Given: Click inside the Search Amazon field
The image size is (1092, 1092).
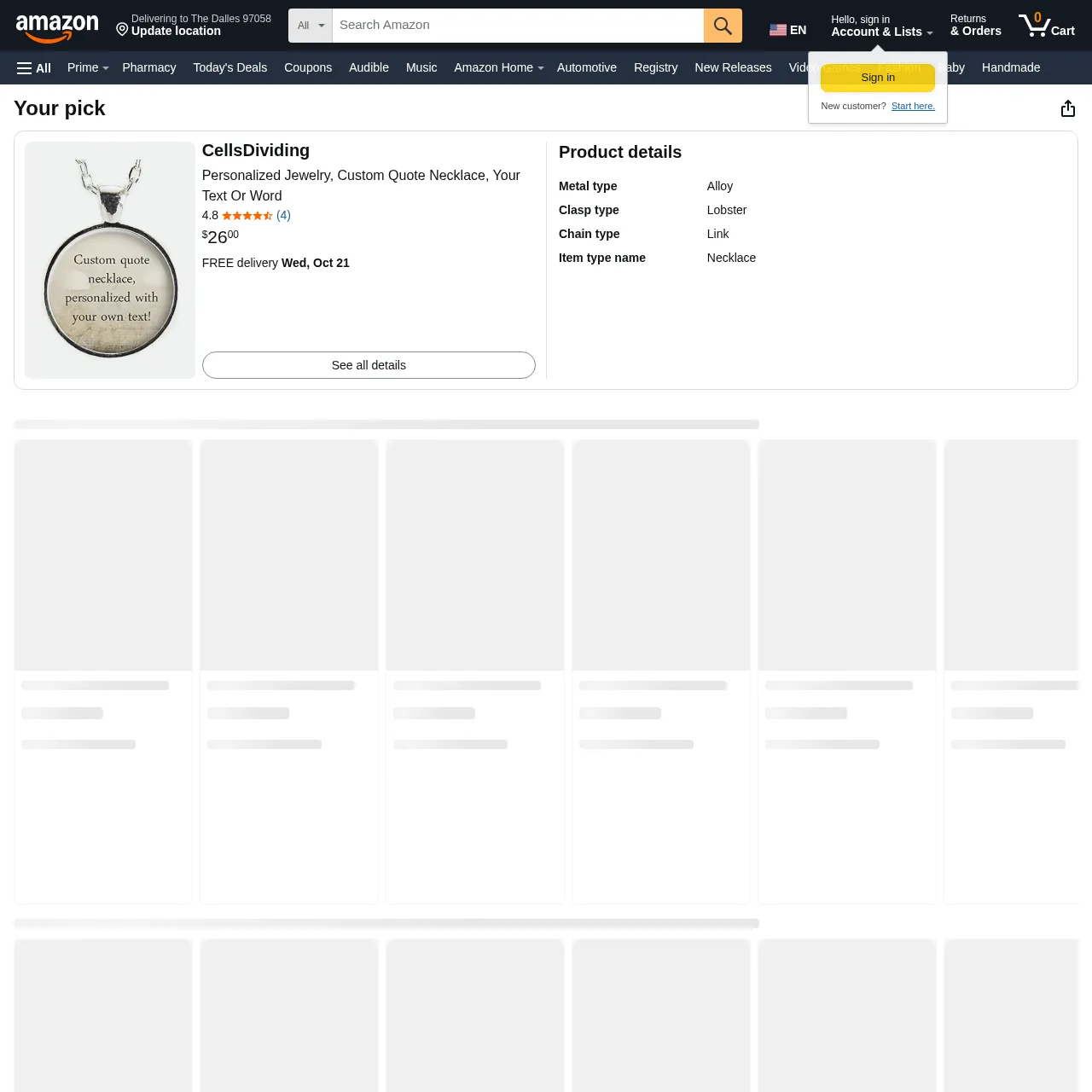Looking at the screenshot, I should pos(518,26).
